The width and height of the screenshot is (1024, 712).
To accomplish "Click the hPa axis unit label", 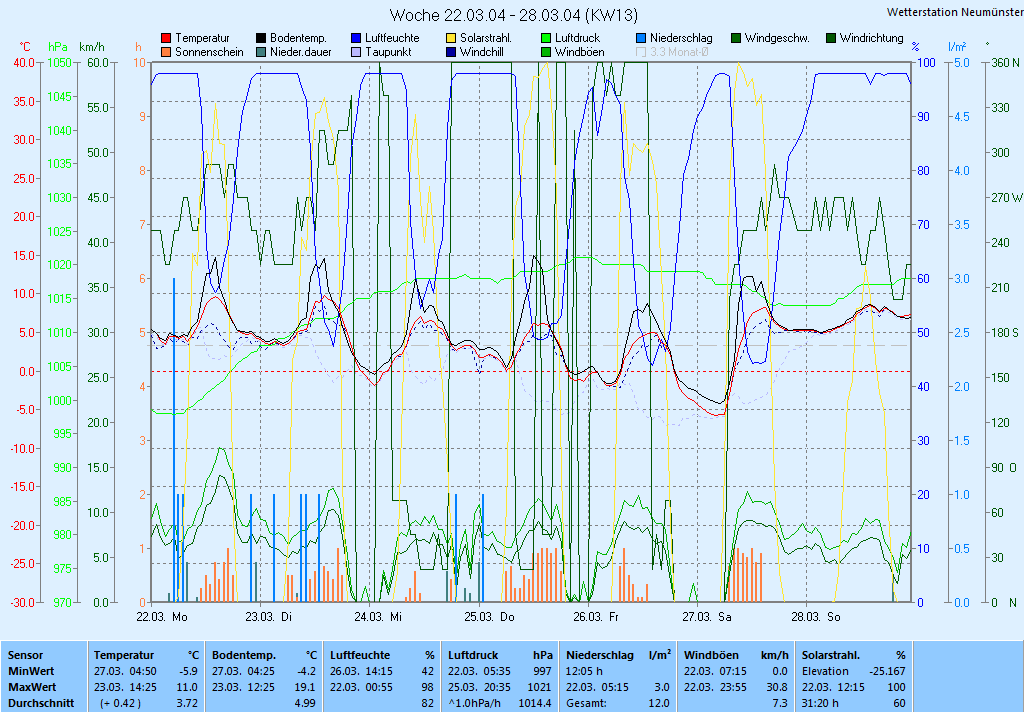I will point(58,47).
